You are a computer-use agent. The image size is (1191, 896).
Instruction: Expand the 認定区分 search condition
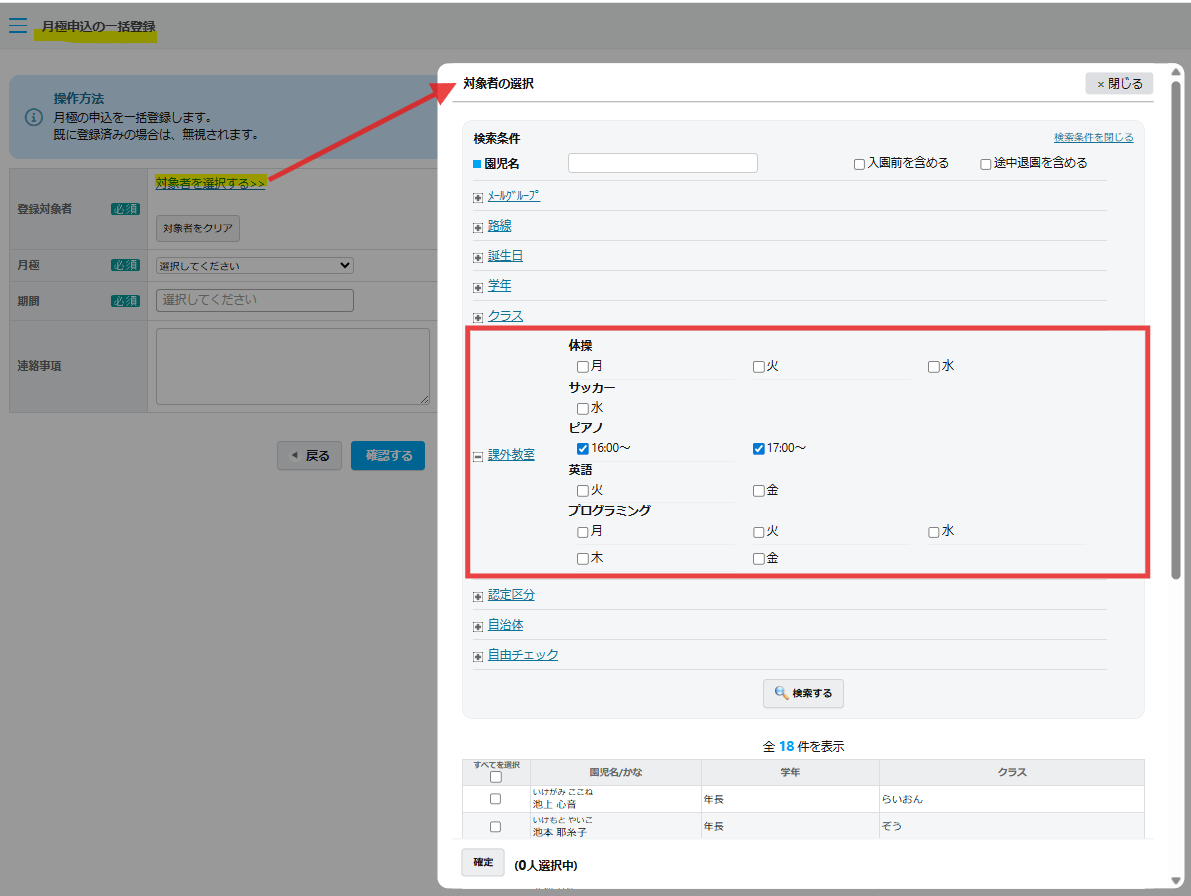[511, 595]
